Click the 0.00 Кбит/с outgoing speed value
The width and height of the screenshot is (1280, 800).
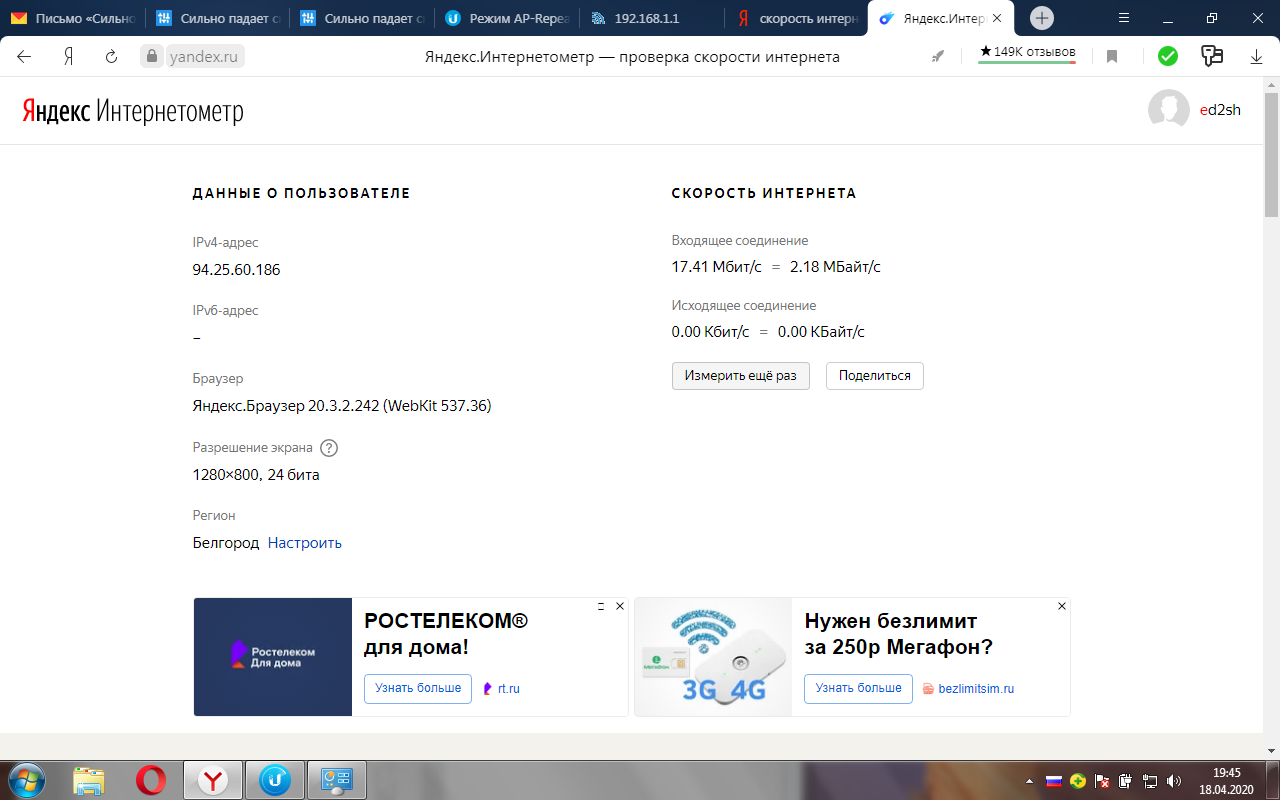click(x=711, y=332)
